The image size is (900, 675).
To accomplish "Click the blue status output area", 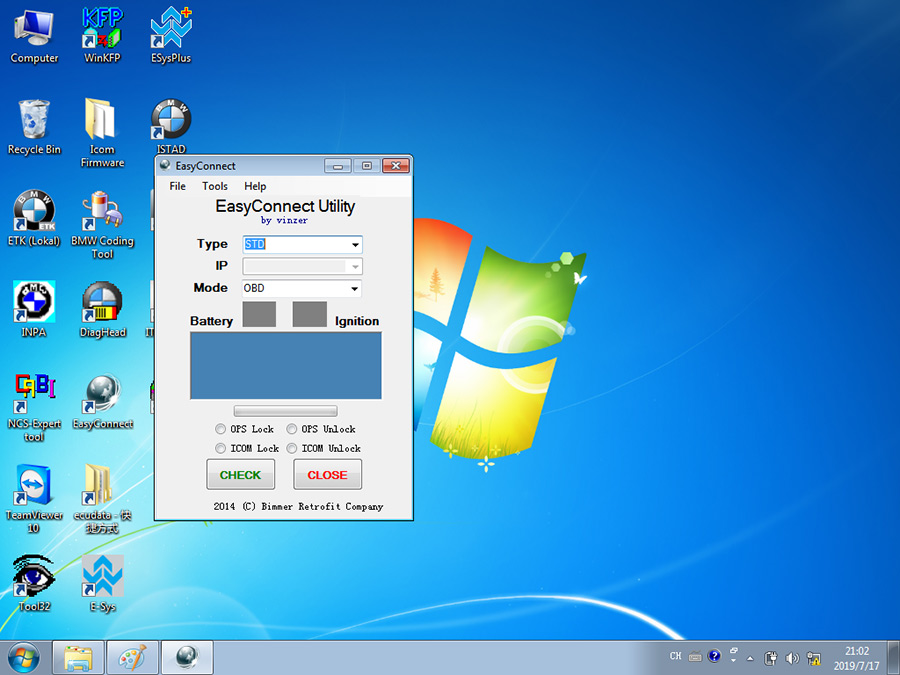I will [x=286, y=366].
